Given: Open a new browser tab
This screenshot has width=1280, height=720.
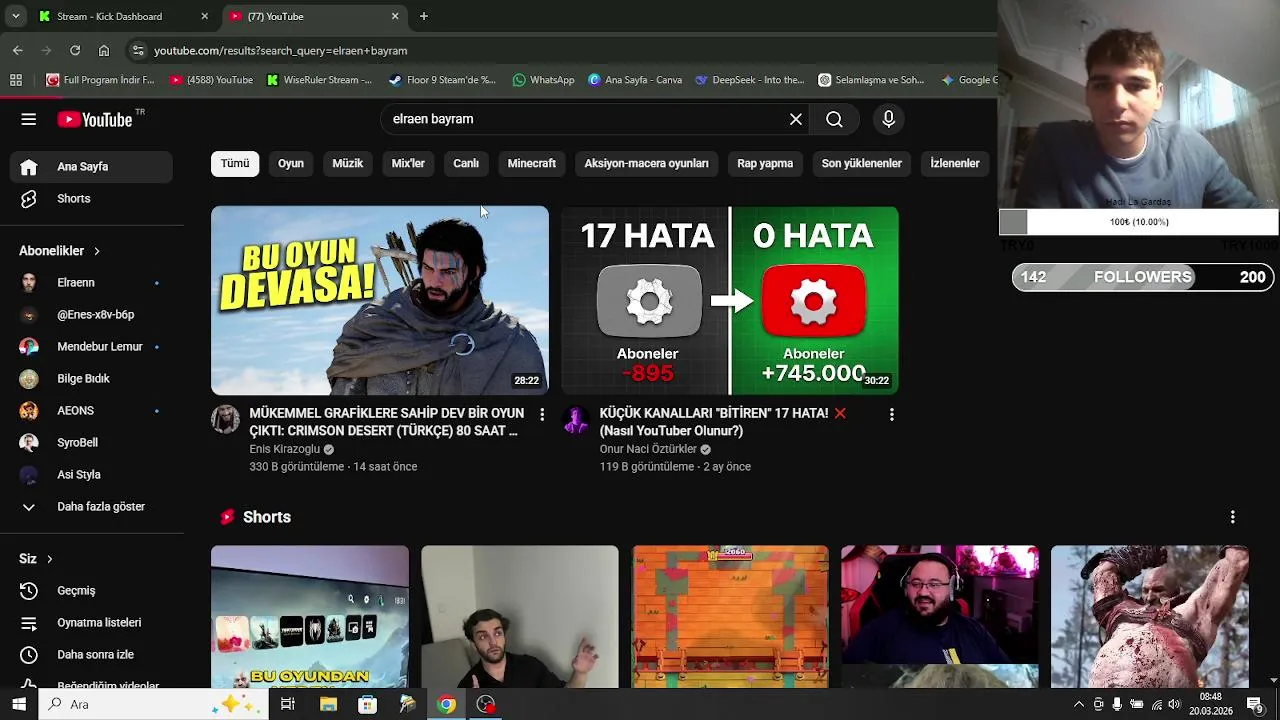Looking at the screenshot, I should 424,16.
